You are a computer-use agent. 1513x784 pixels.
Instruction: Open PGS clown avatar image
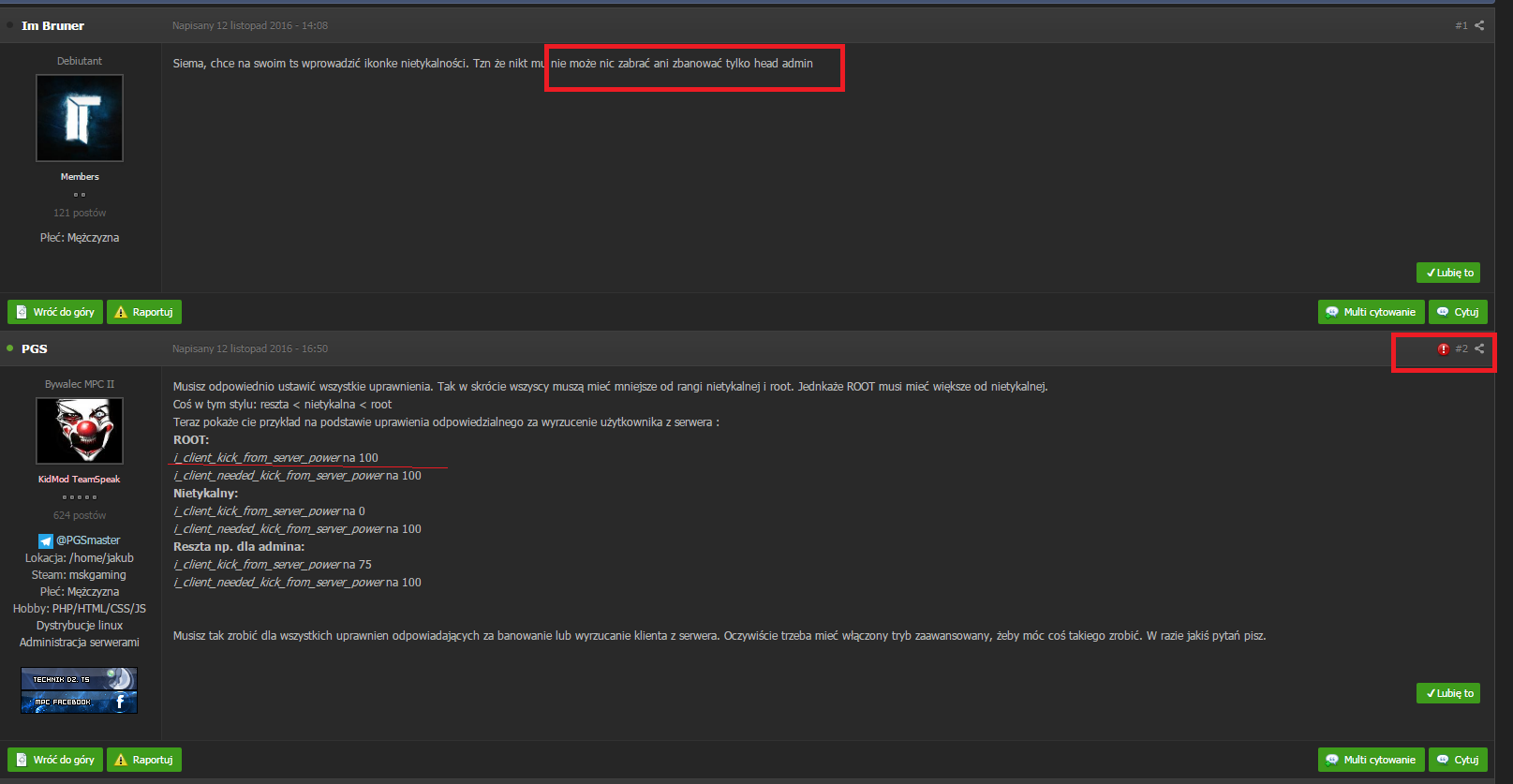coord(80,431)
